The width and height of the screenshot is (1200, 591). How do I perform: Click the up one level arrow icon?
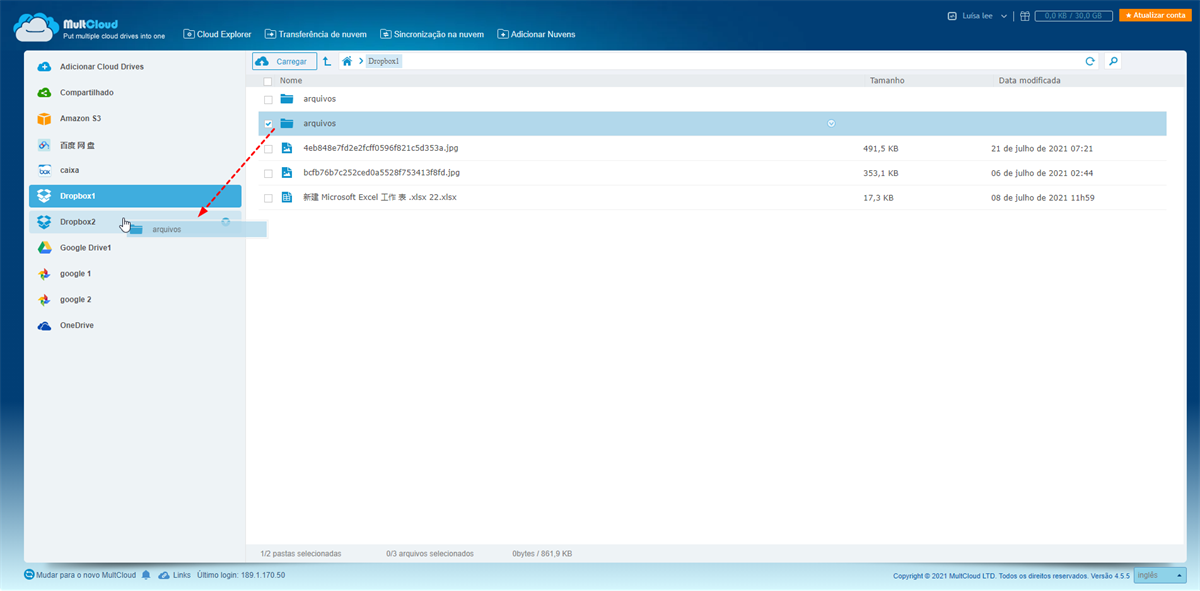(327, 61)
